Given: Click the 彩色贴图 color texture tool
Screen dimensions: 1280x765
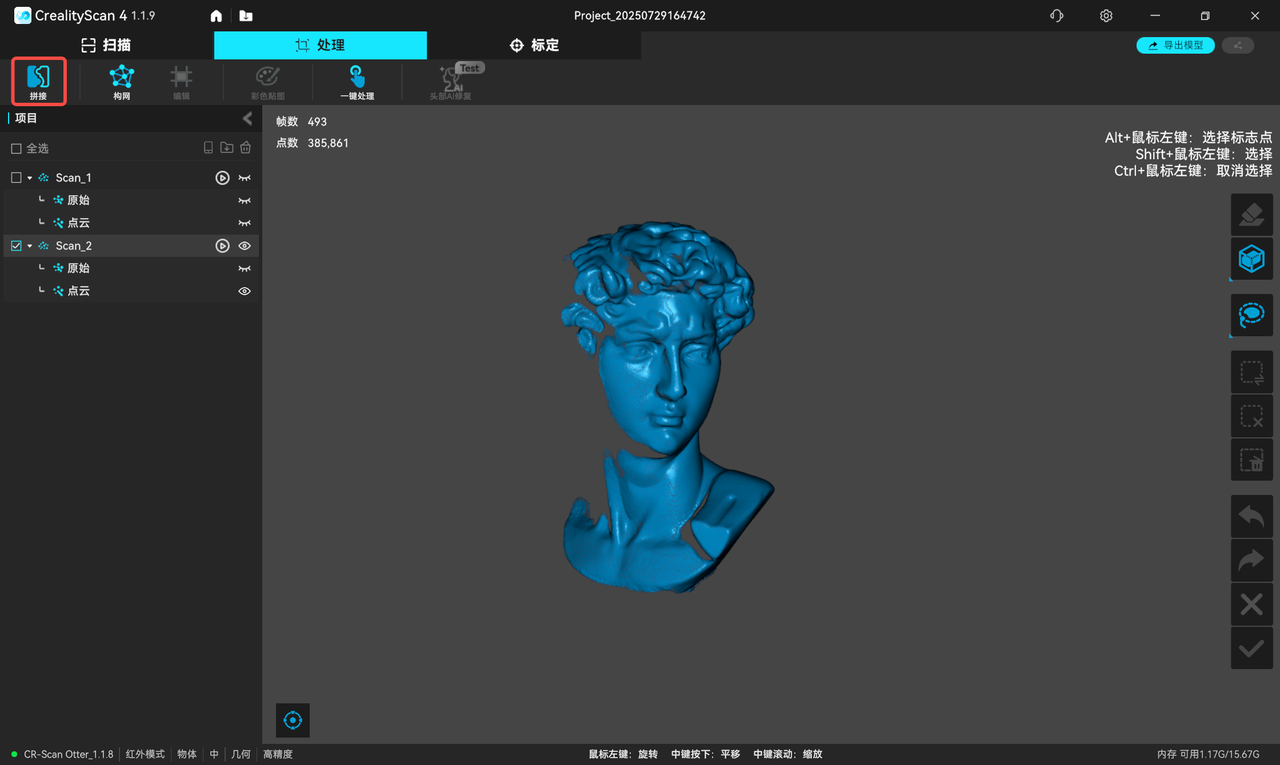Looking at the screenshot, I should pyautogui.click(x=268, y=81).
